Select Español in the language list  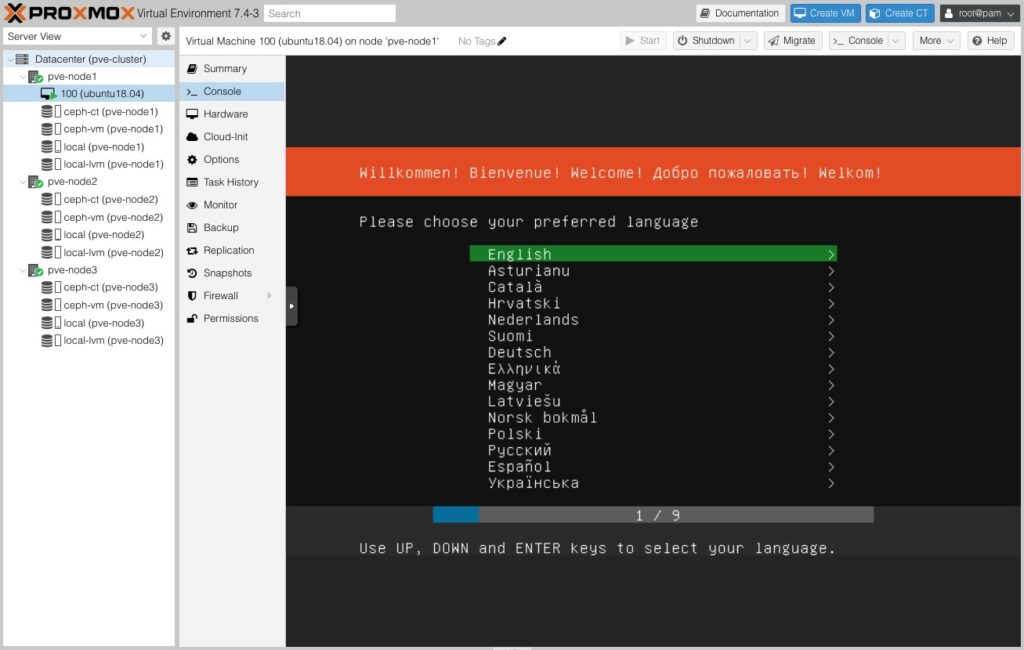click(x=653, y=466)
